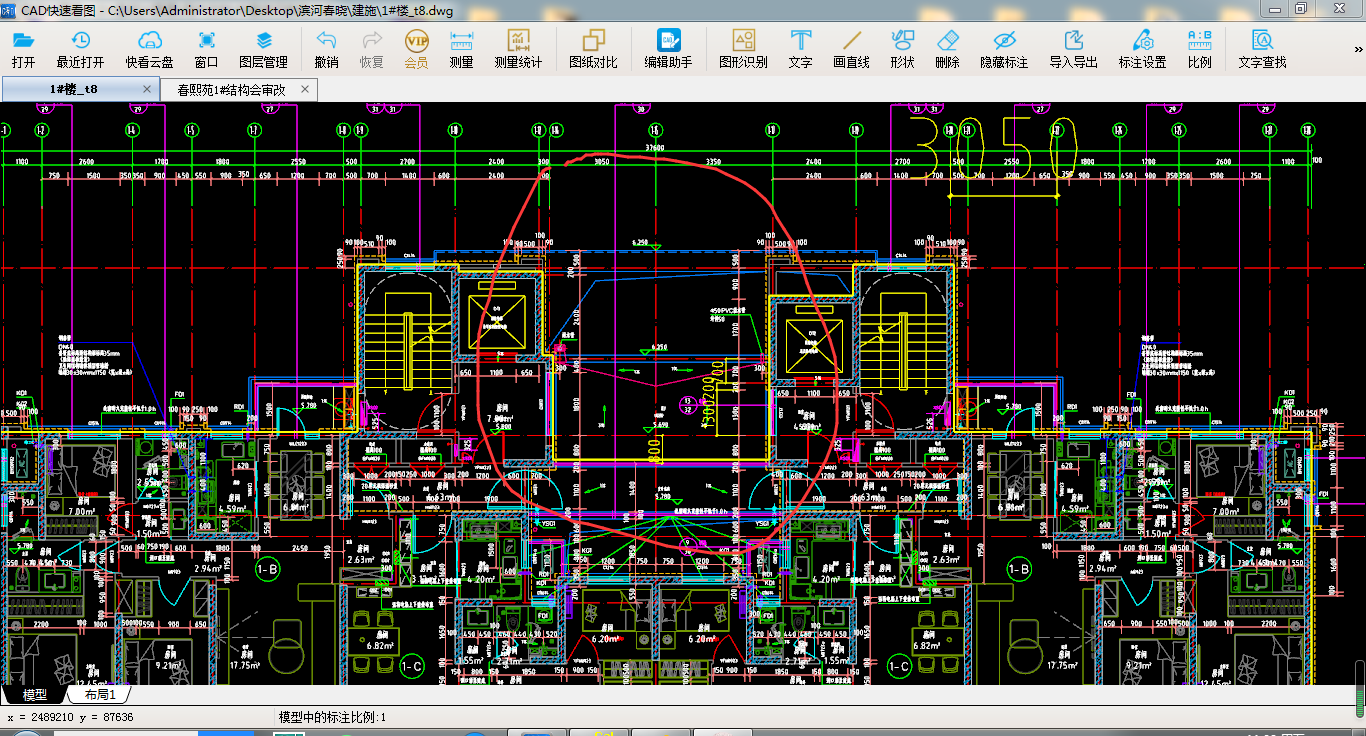Close the 1#楼_t8 tab
The image size is (1366, 736).
coord(147,90)
